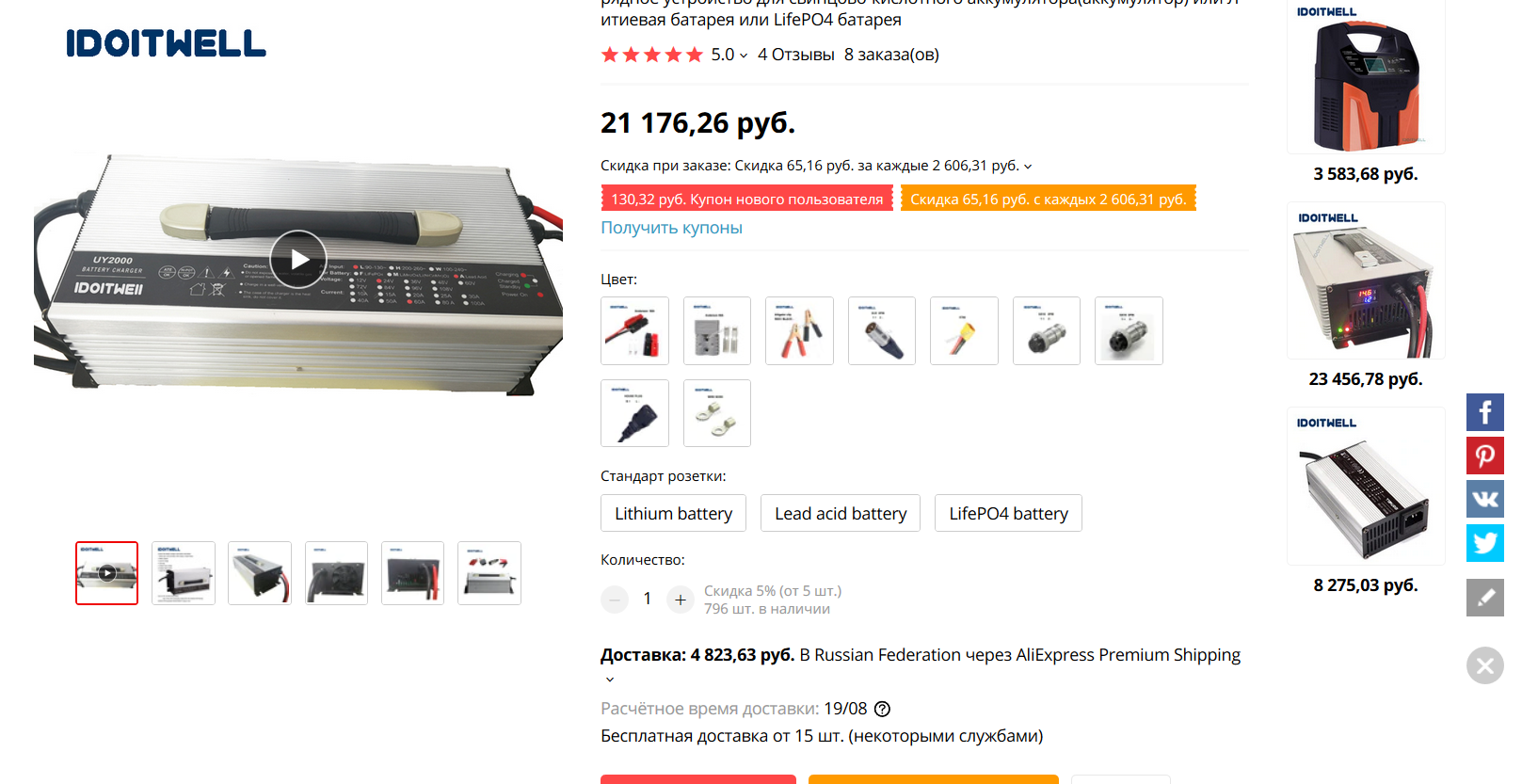Choose the LifePO4 battery option

1008,513
